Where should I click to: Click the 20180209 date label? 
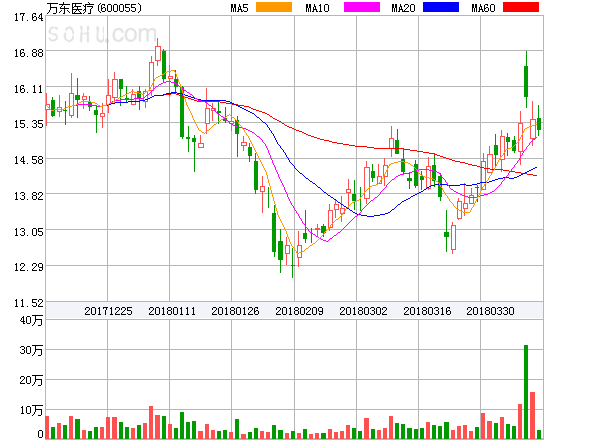pos(299,311)
